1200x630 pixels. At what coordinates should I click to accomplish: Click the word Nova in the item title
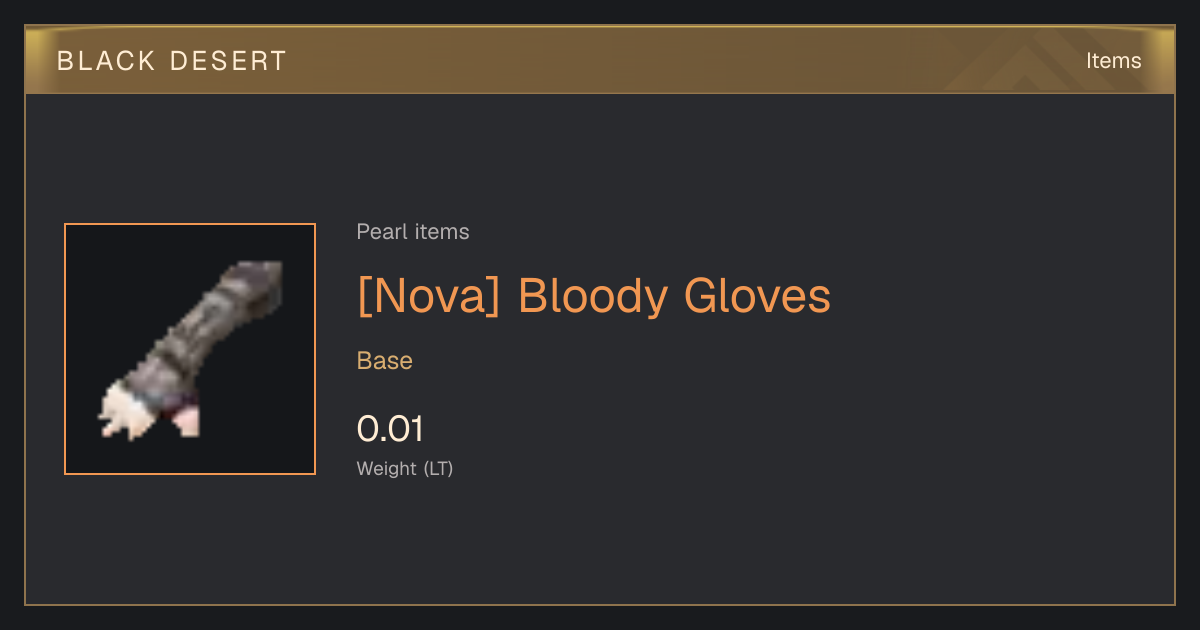[428, 296]
